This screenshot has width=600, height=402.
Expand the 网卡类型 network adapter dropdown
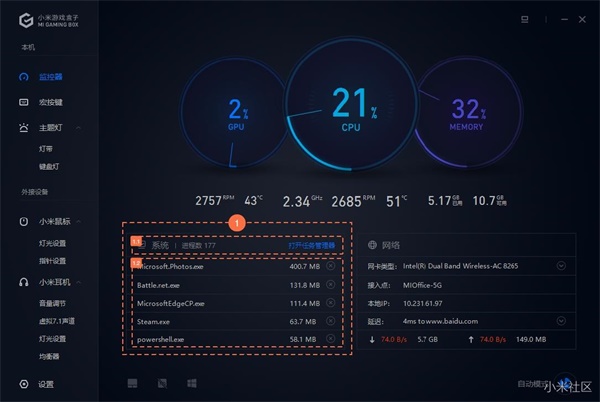(561, 265)
